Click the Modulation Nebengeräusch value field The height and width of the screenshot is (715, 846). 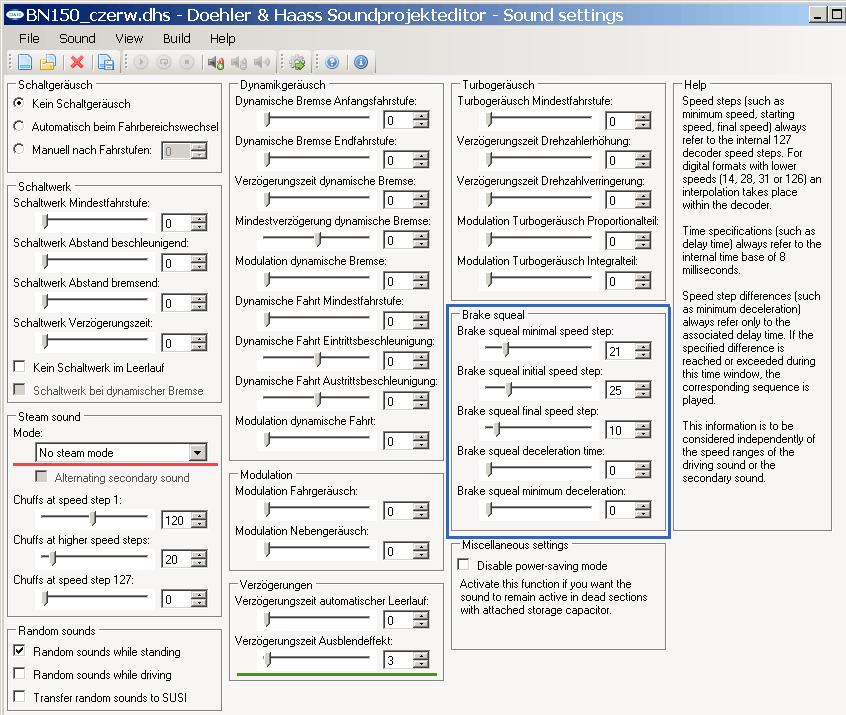click(x=398, y=551)
